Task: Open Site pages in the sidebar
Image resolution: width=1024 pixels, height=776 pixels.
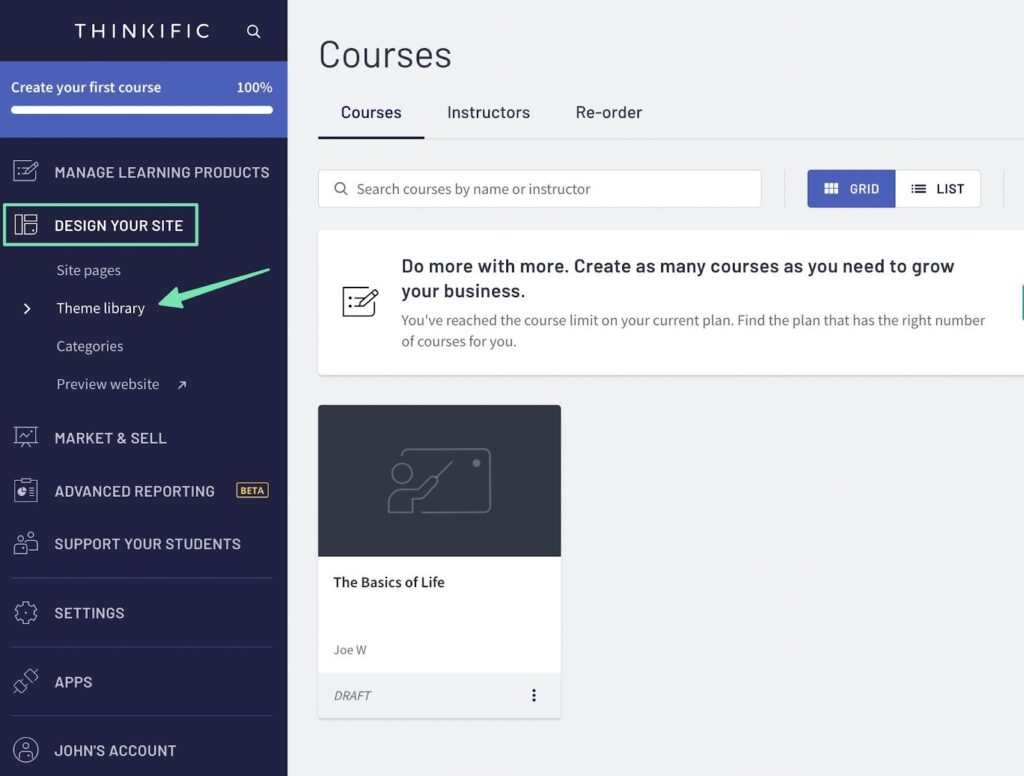Action: click(x=89, y=270)
